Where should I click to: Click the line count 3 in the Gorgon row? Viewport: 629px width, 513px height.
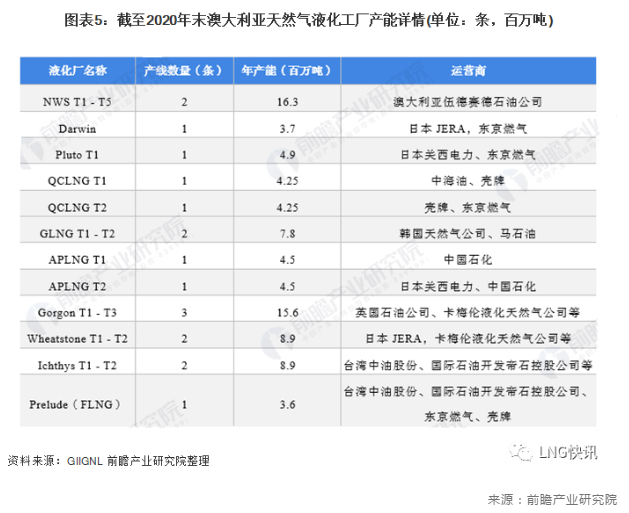pyautogui.click(x=184, y=313)
